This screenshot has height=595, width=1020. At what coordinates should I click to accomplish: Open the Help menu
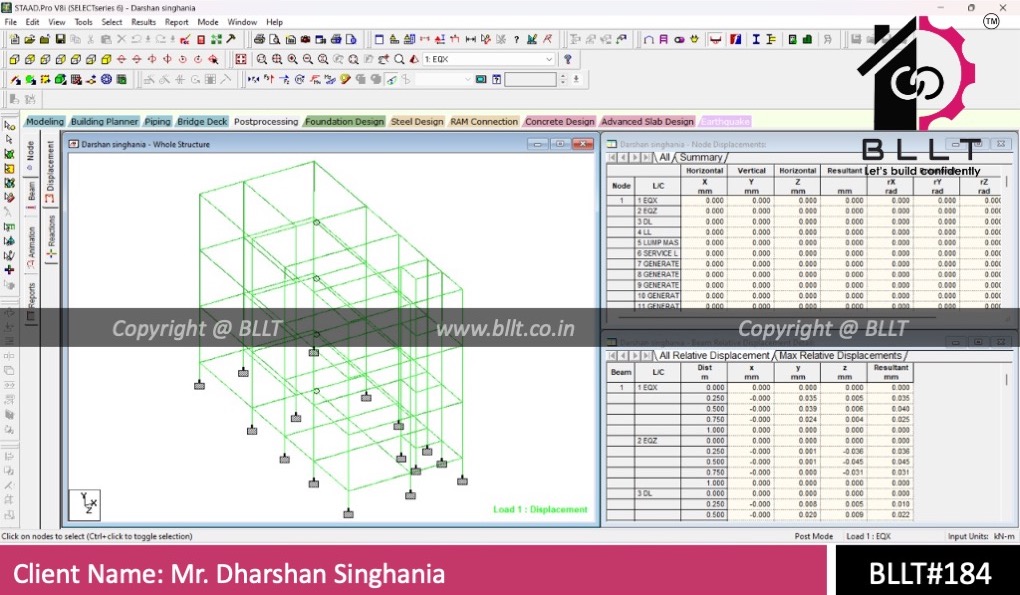(275, 21)
